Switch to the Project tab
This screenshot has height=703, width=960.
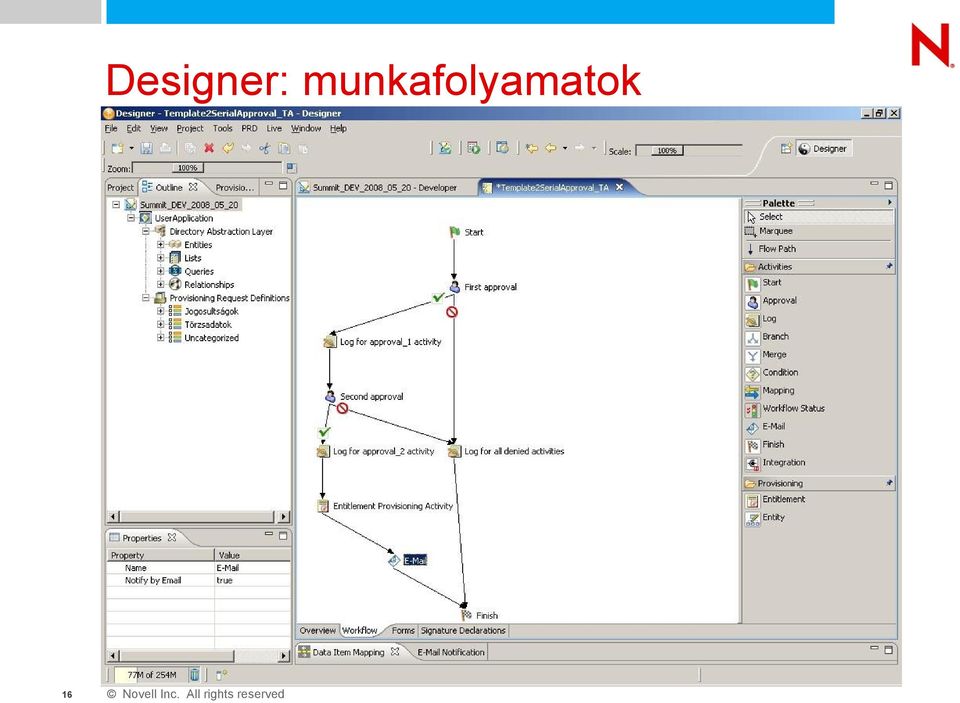(x=120, y=187)
